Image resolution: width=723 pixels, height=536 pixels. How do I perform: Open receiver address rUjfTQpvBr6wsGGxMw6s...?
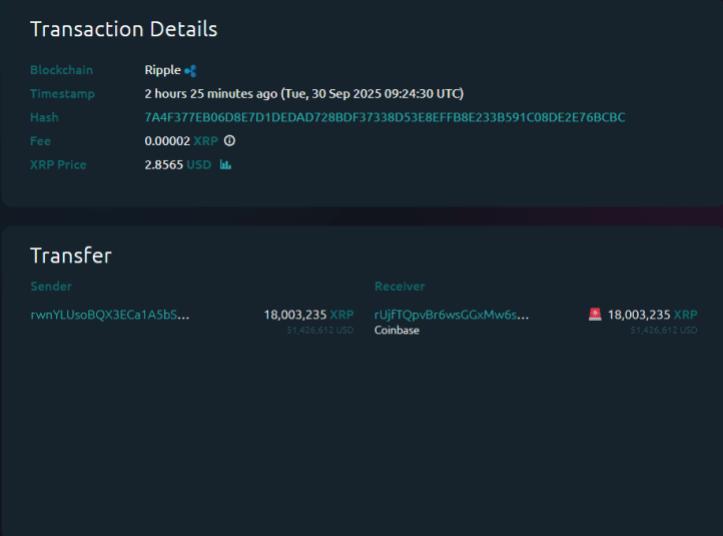click(452, 314)
